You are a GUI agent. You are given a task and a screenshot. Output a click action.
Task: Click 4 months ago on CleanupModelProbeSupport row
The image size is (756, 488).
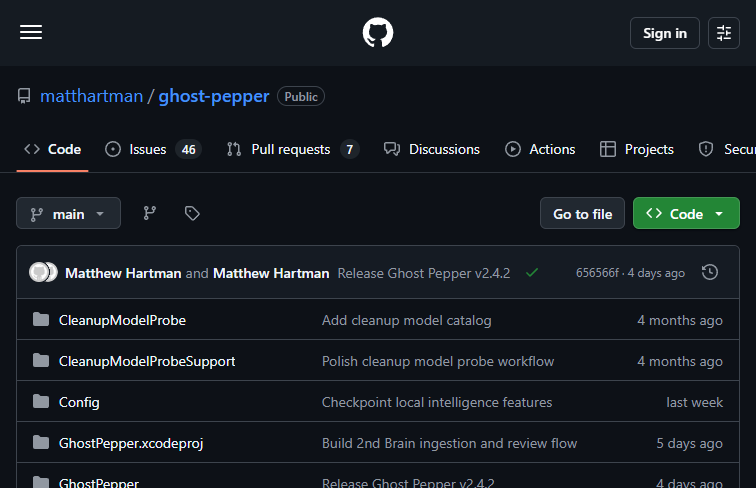click(x=680, y=361)
